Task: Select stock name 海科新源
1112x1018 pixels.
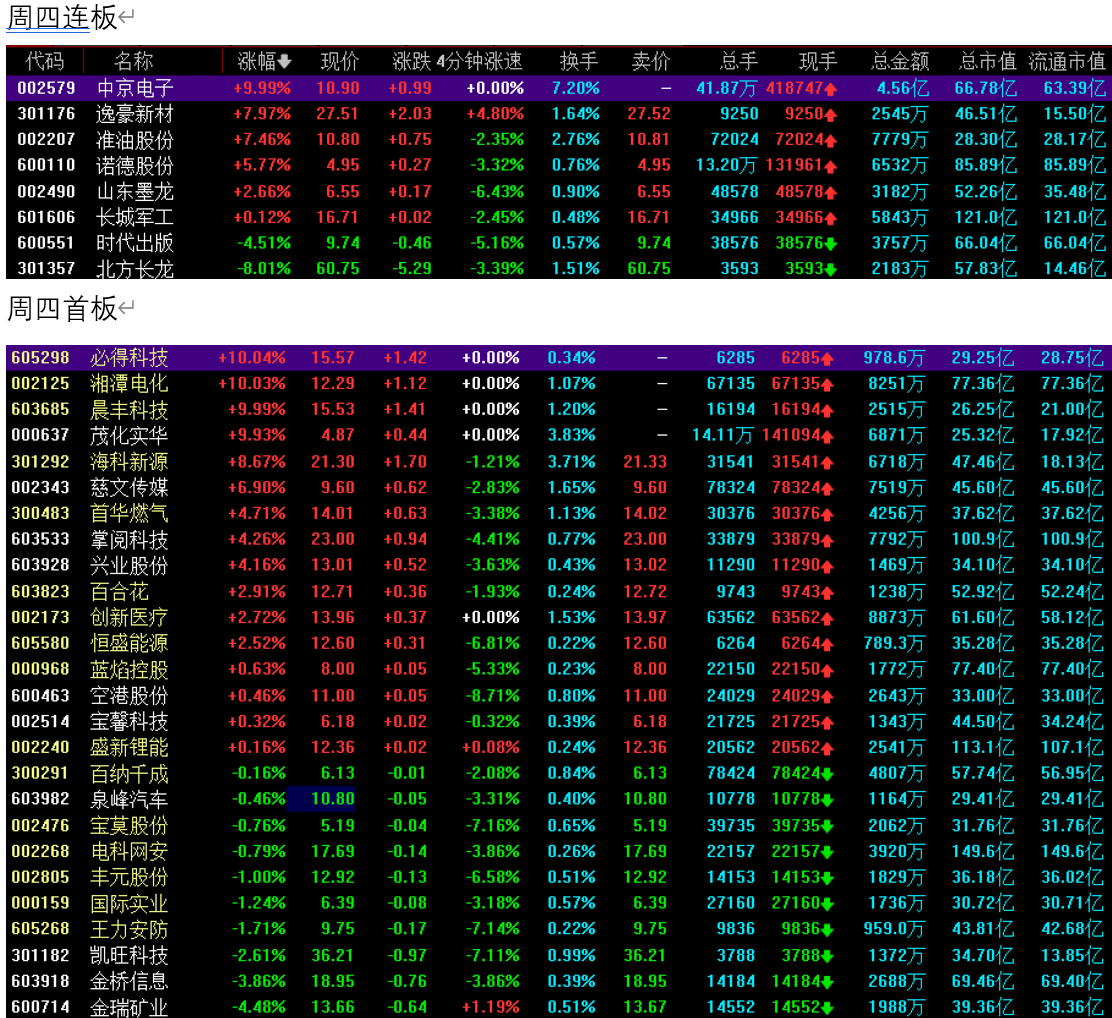Action: point(129,462)
